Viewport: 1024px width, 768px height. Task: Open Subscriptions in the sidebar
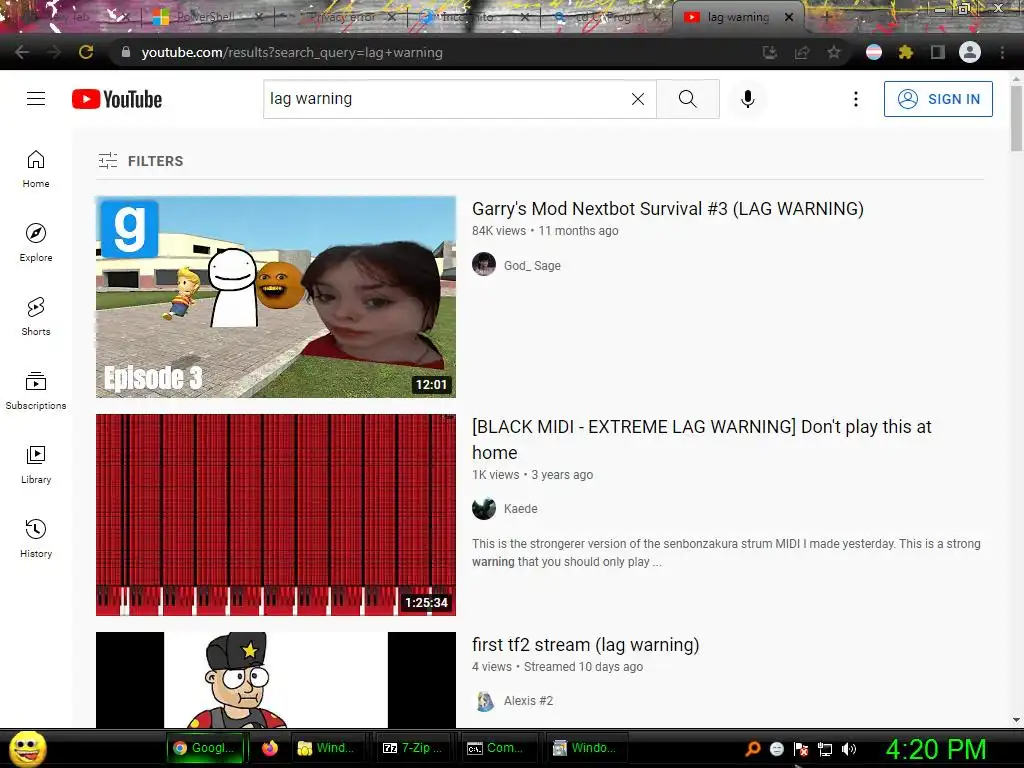click(36, 390)
